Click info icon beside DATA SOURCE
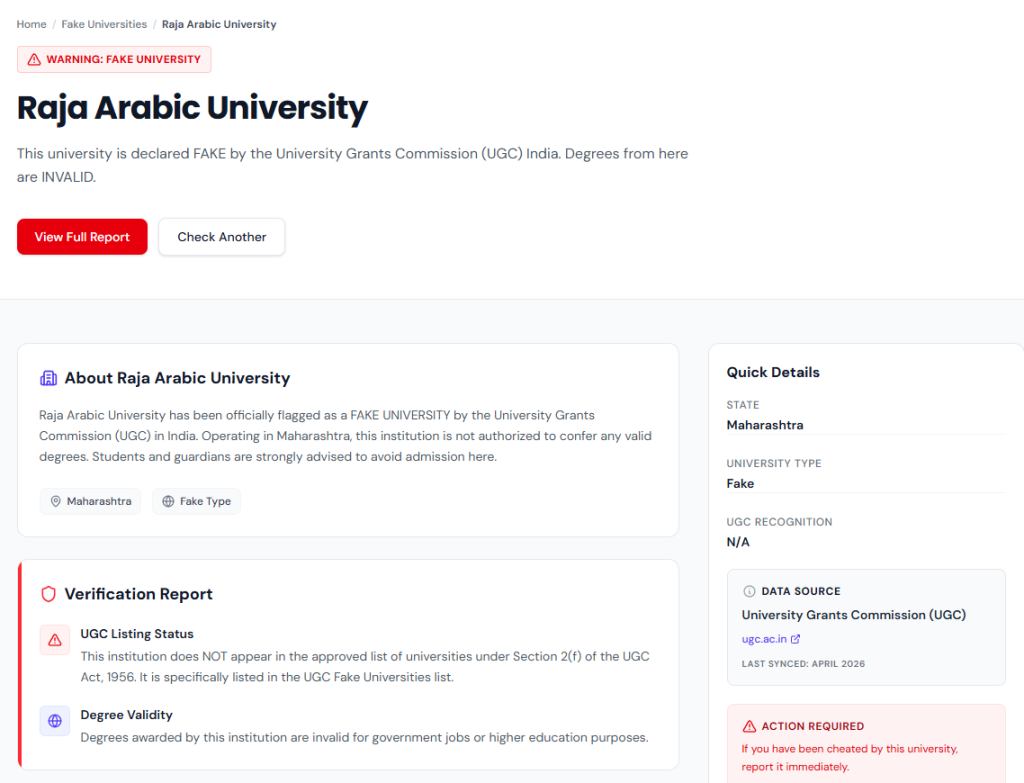 (x=749, y=591)
